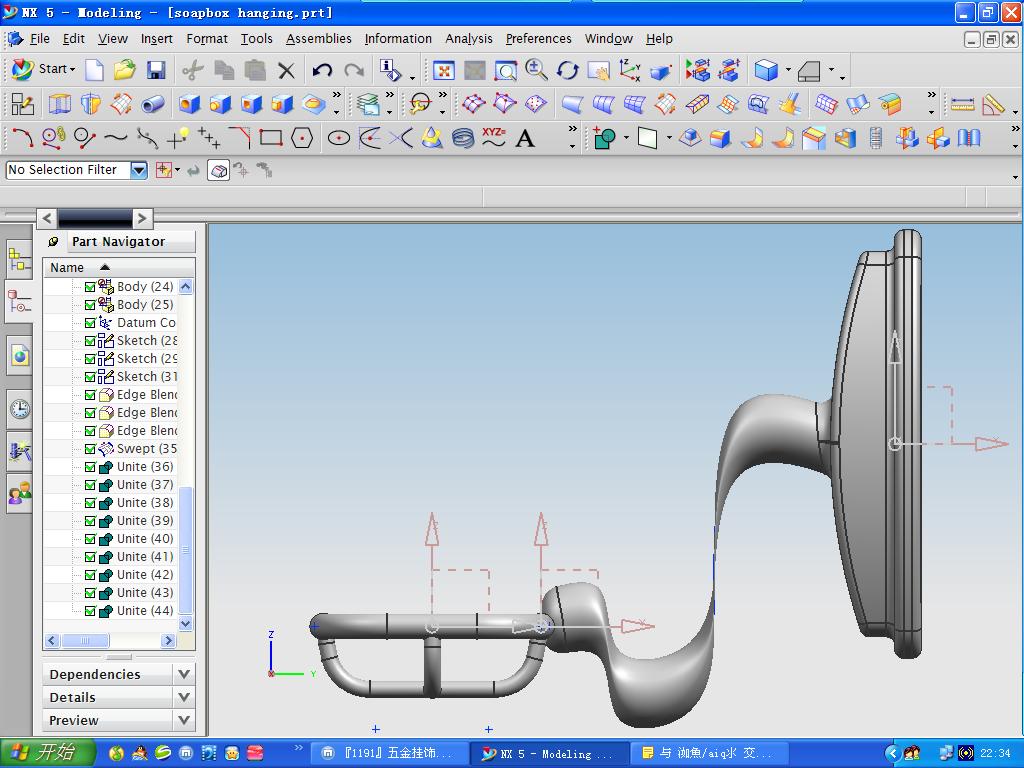Screen dimensions: 1024x768
Task: Select the Extrude tool icon
Action: click(59, 104)
